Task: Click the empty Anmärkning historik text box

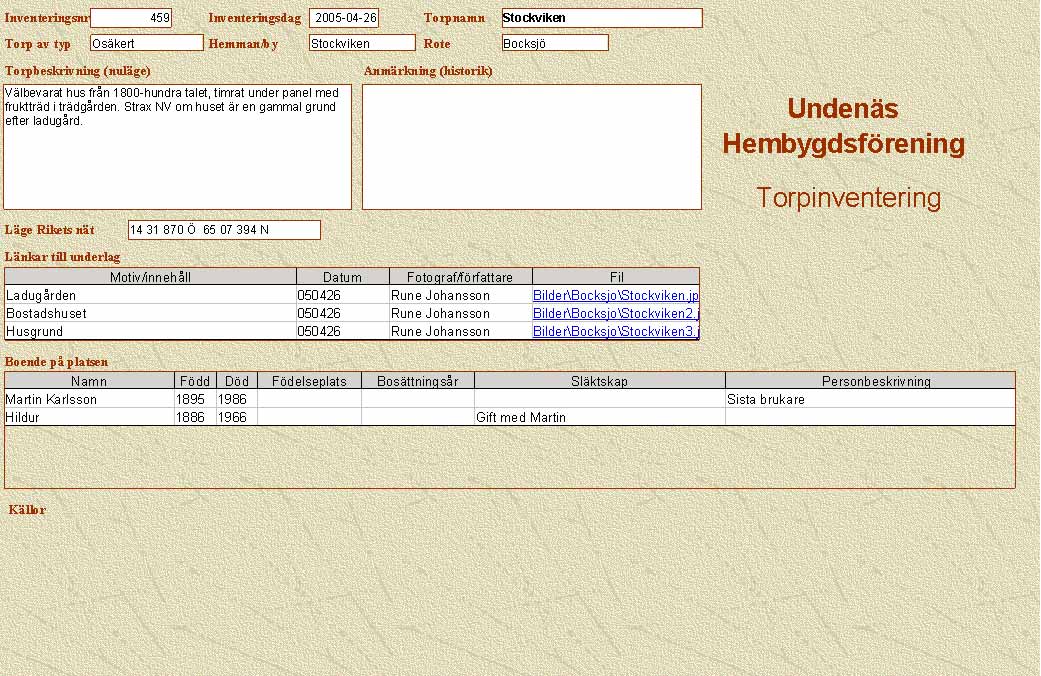Action: pyautogui.click(x=531, y=146)
